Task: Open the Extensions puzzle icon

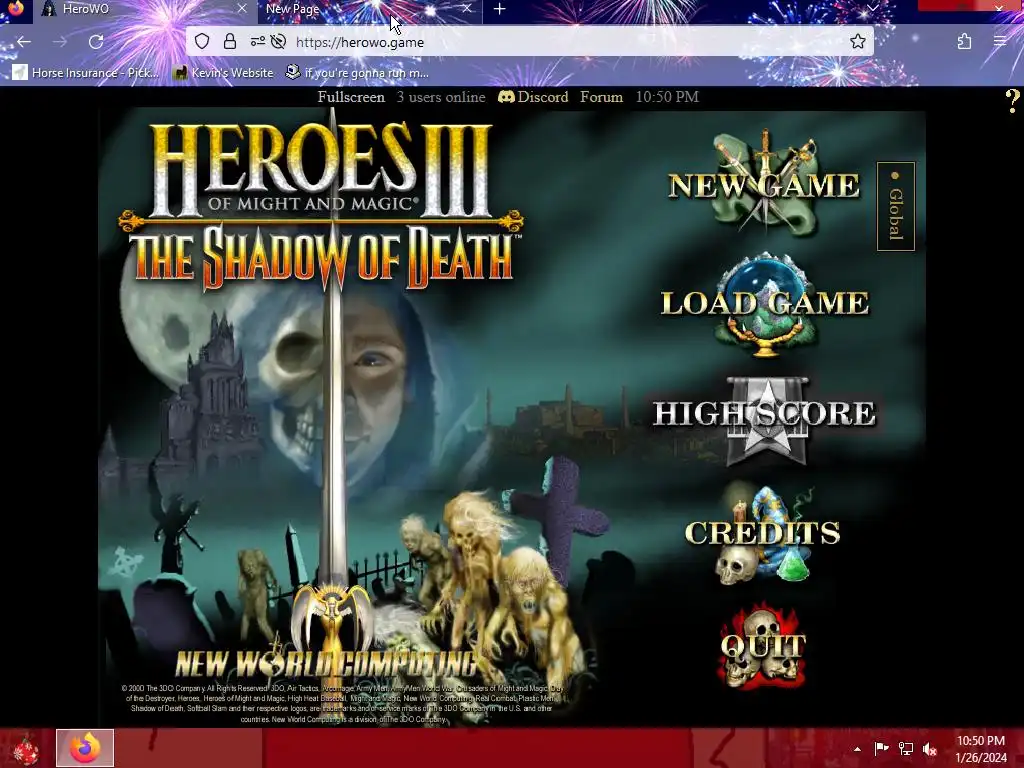Action: [964, 42]
